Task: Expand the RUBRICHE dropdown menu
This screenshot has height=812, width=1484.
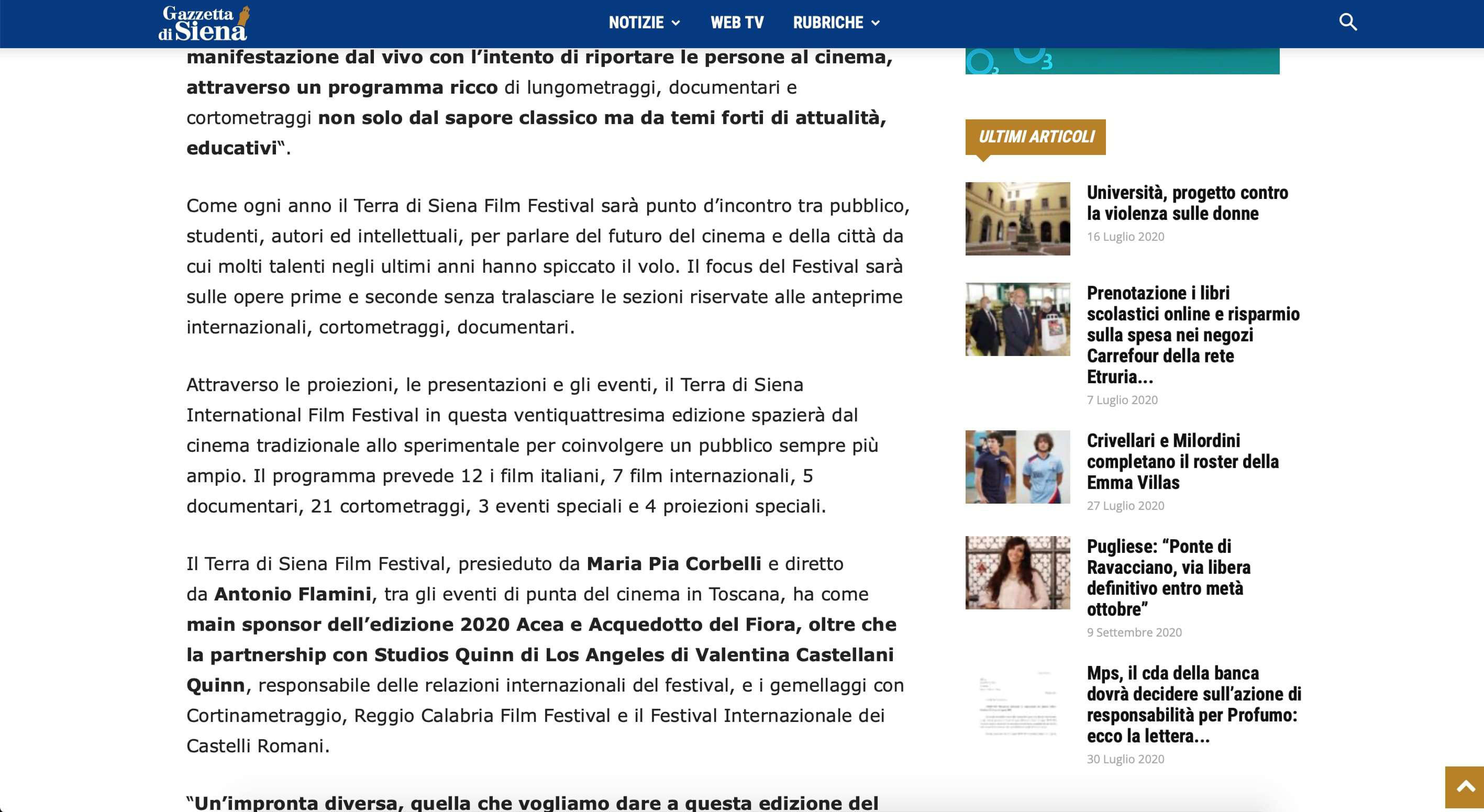Action: click(837, 23)
